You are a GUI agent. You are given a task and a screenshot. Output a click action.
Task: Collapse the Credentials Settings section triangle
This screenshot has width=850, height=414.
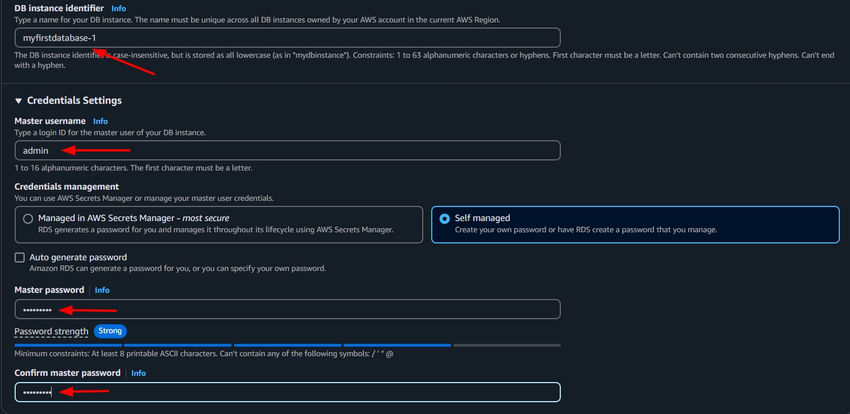19,101
